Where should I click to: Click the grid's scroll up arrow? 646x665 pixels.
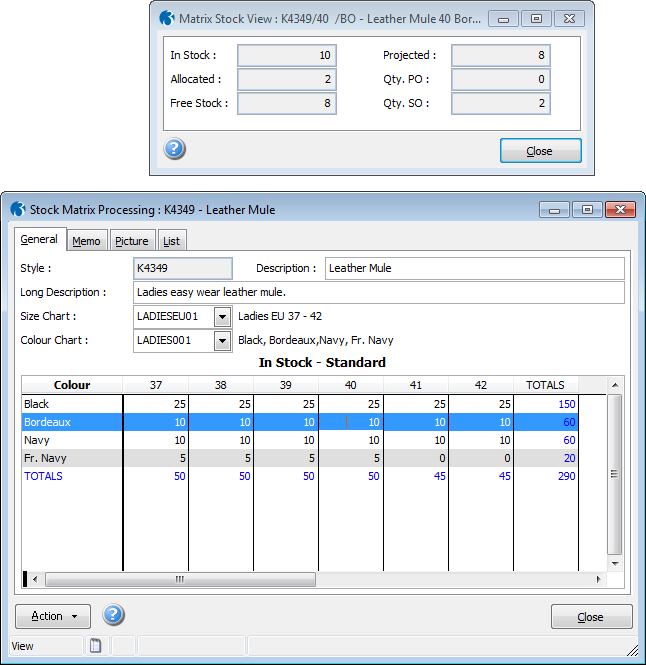(615, 385)
